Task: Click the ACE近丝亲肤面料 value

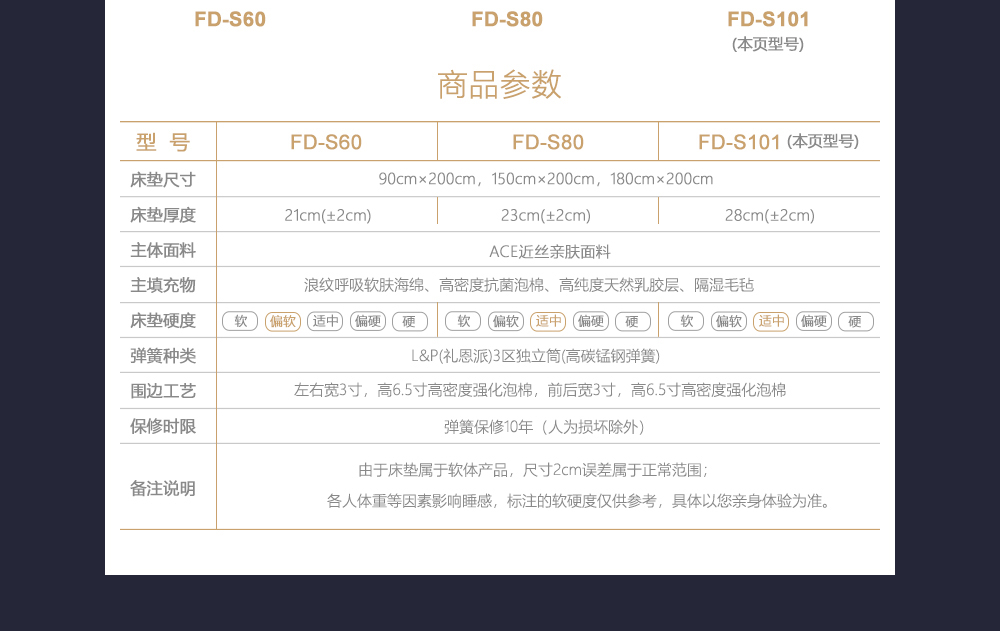Action: tap(550, 251)
